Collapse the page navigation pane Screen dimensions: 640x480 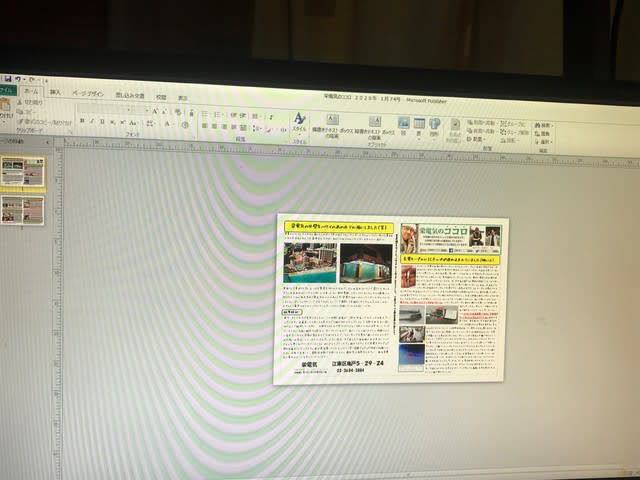47,142
